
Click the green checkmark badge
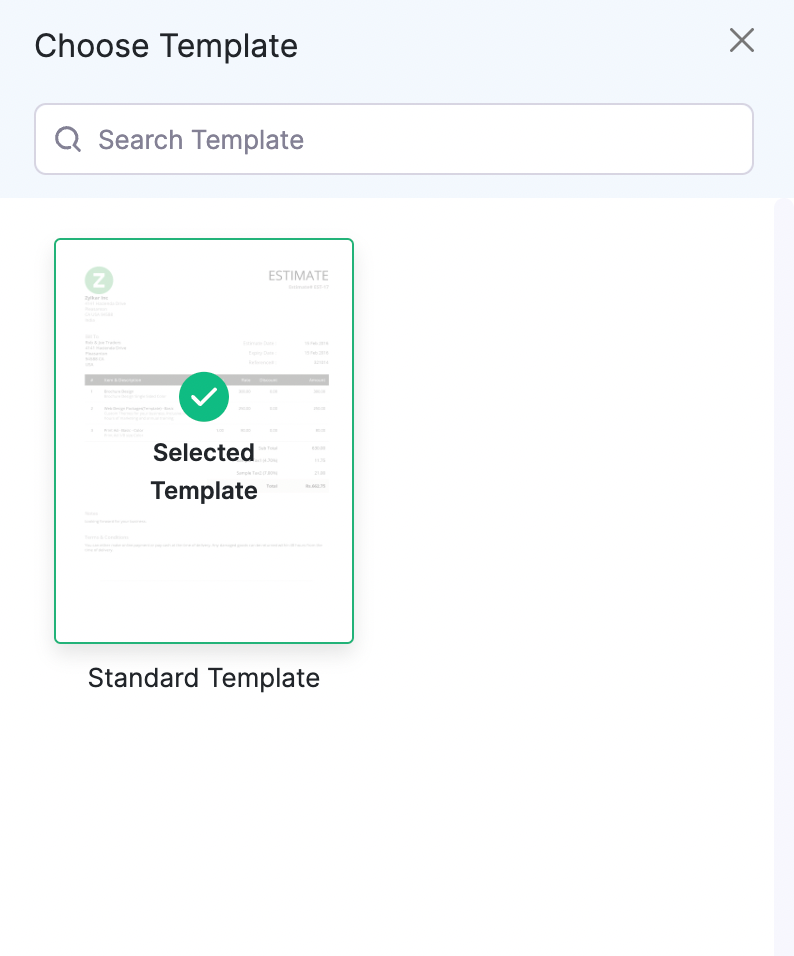pos(204,397)
